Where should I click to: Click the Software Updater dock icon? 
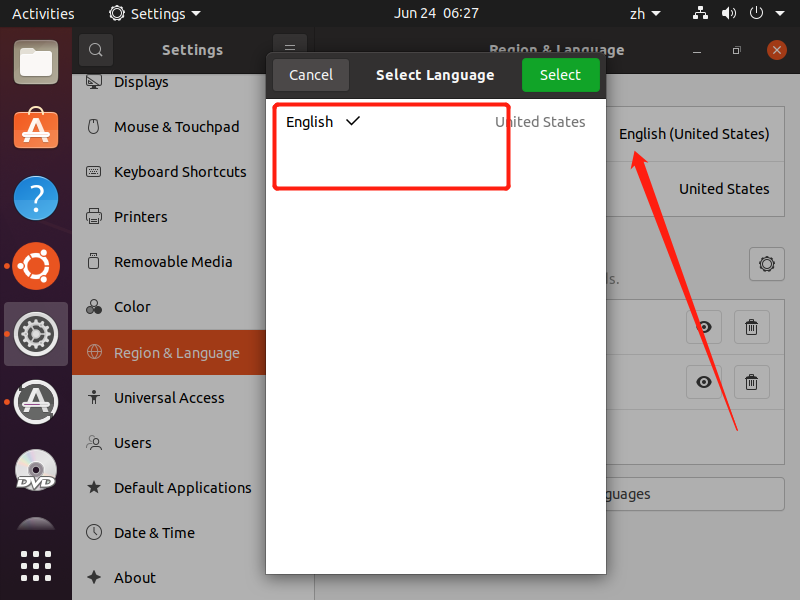pos(36,401)
